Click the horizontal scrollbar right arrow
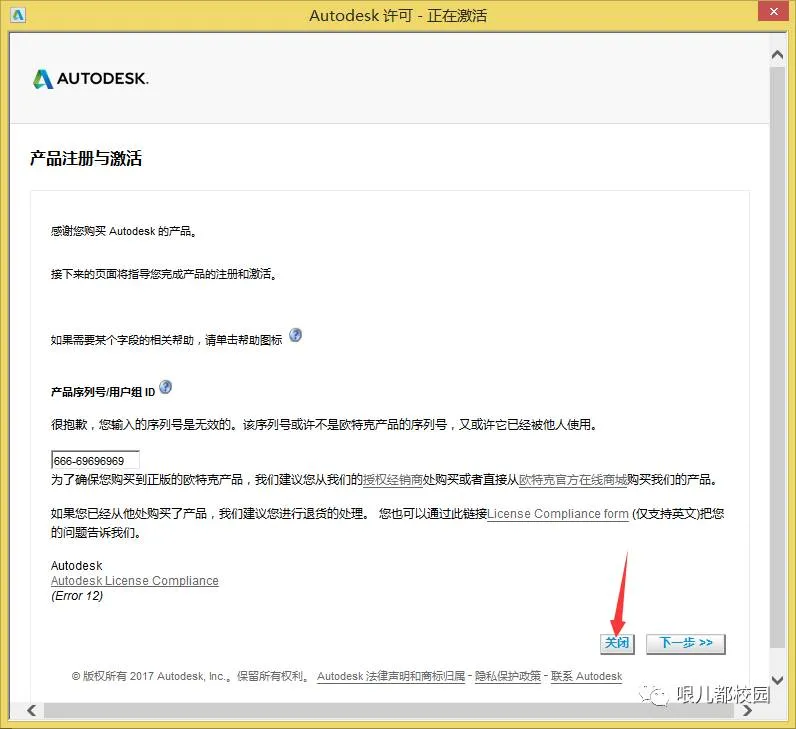This screenshot has width=796, height=729. point(747,710)
